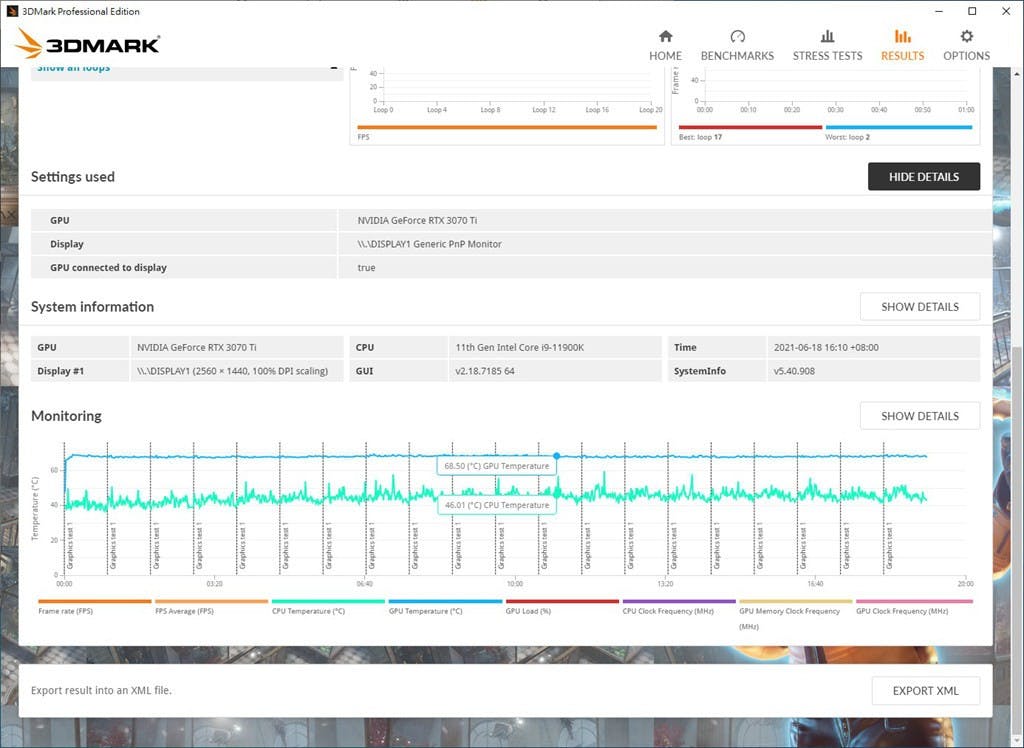Click the DISPLAY1 Generic PnP Monitor value
The image size is (1024, 748).
click(x=430, y=244)
